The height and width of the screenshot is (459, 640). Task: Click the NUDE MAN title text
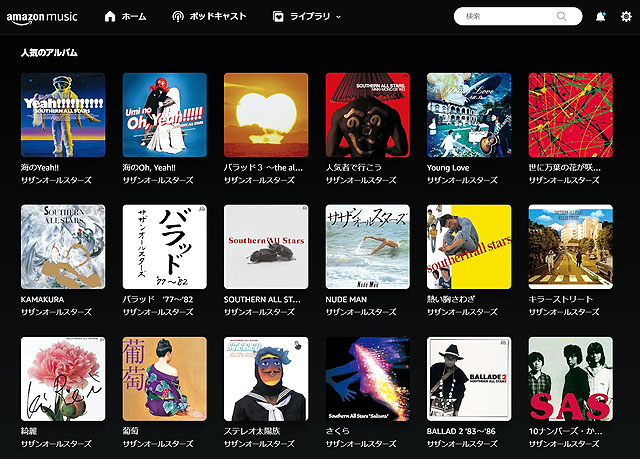(x=346, y=299)
